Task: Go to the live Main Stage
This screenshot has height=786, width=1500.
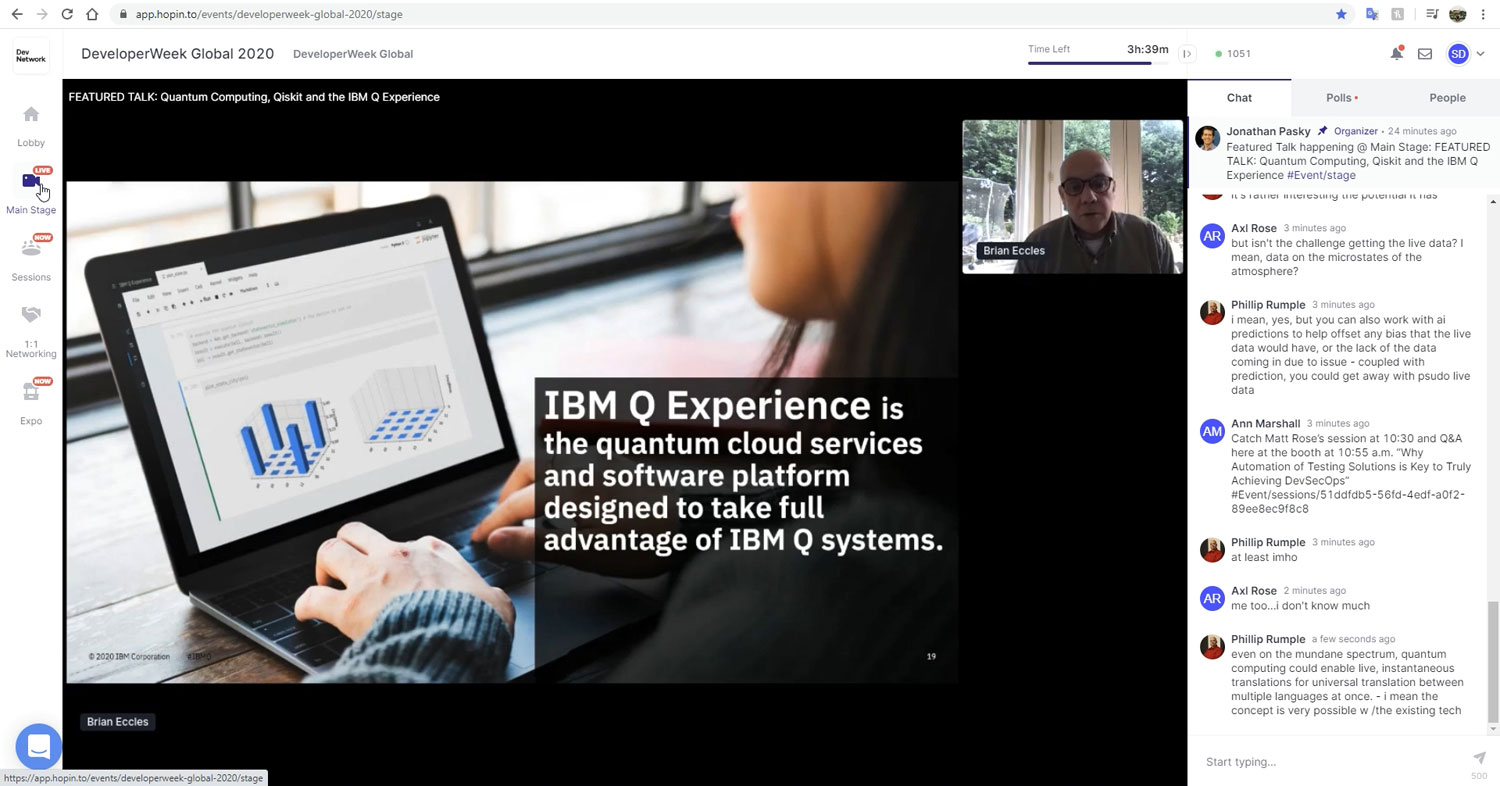Action: coord(31,191)
